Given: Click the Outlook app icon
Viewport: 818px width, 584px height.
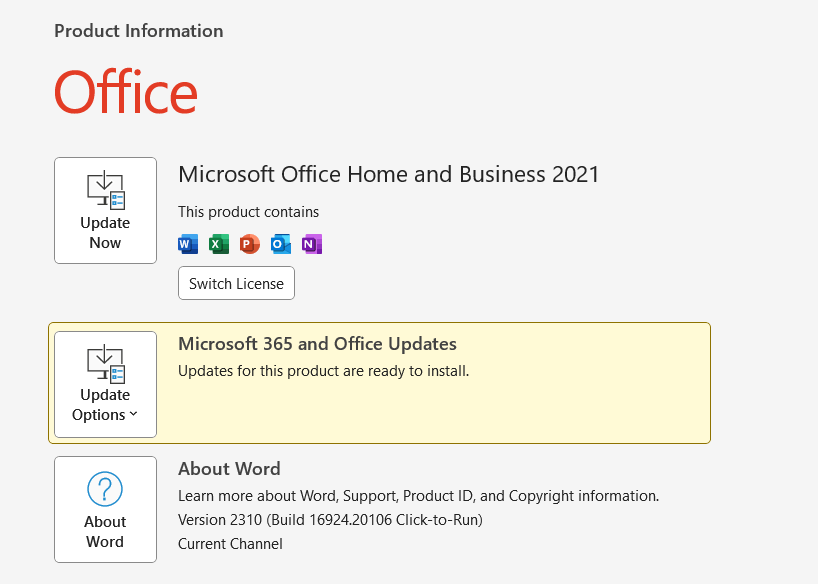Looking at the screenshot, I should click(x=281, y=244).
